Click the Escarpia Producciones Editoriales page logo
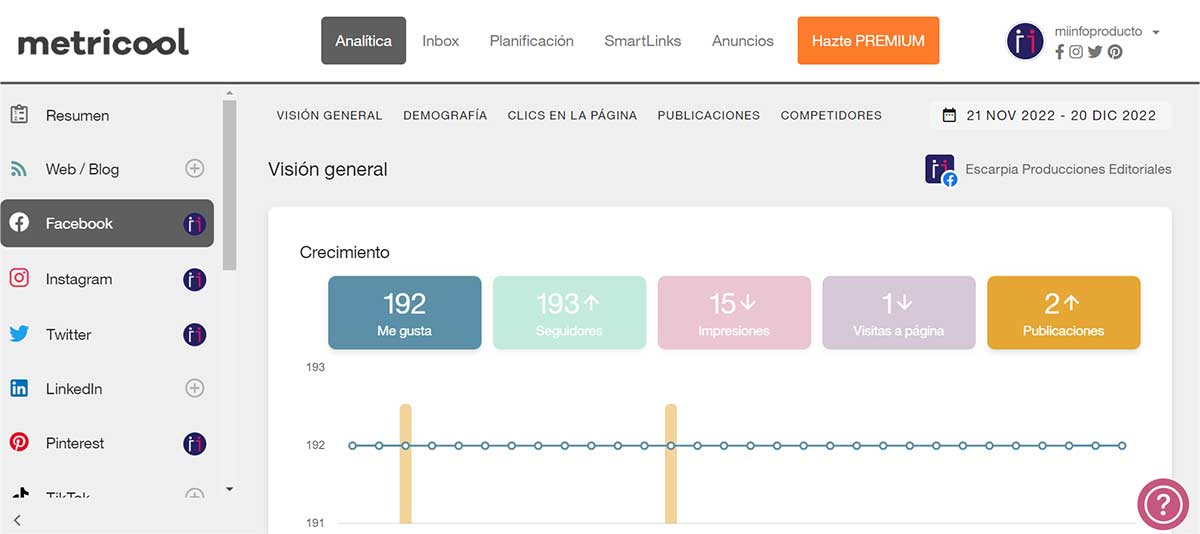 tap(940, 170)
